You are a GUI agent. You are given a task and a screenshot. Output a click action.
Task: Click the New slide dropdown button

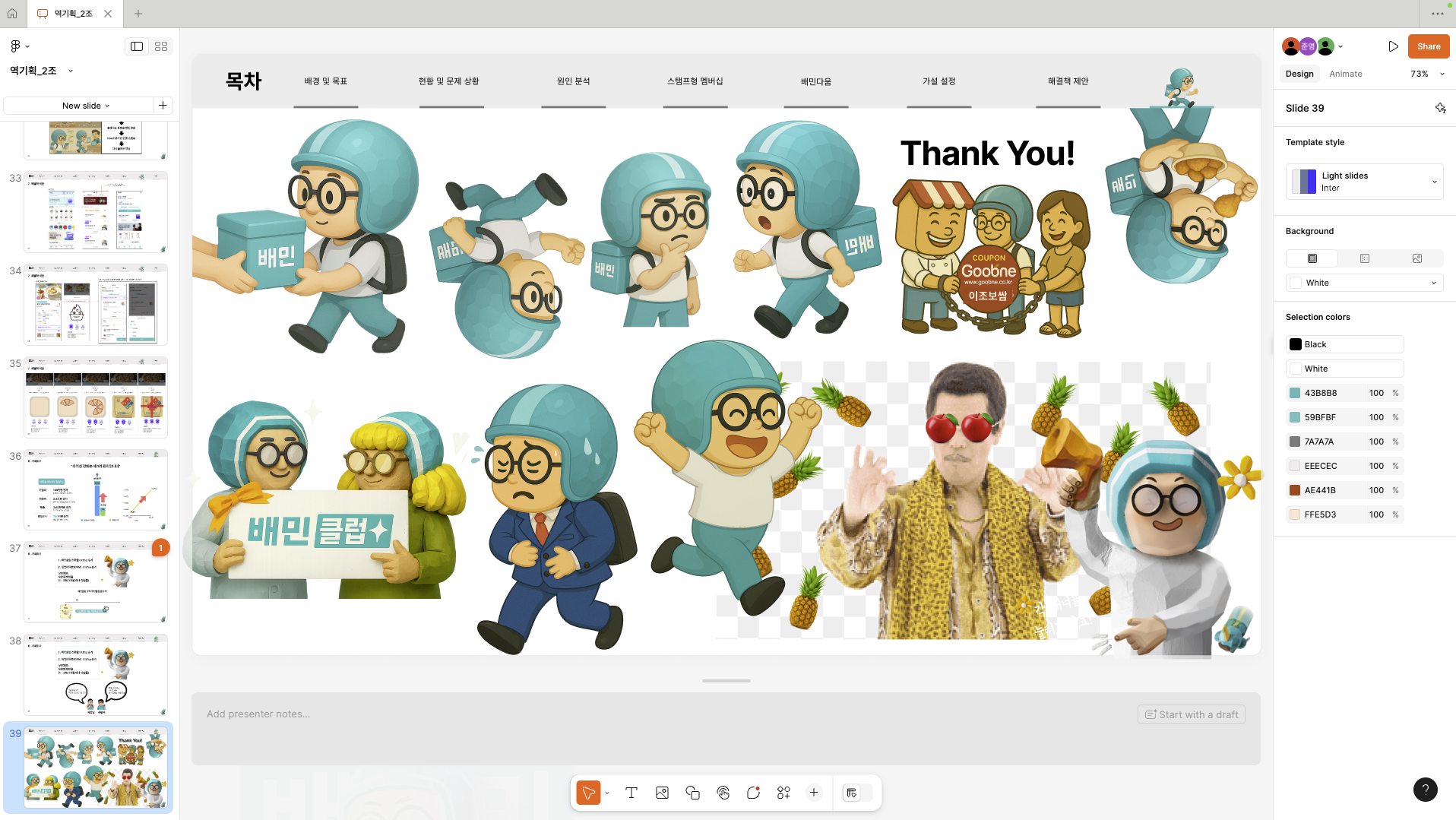pyautogui.click(x=79, y=106)
